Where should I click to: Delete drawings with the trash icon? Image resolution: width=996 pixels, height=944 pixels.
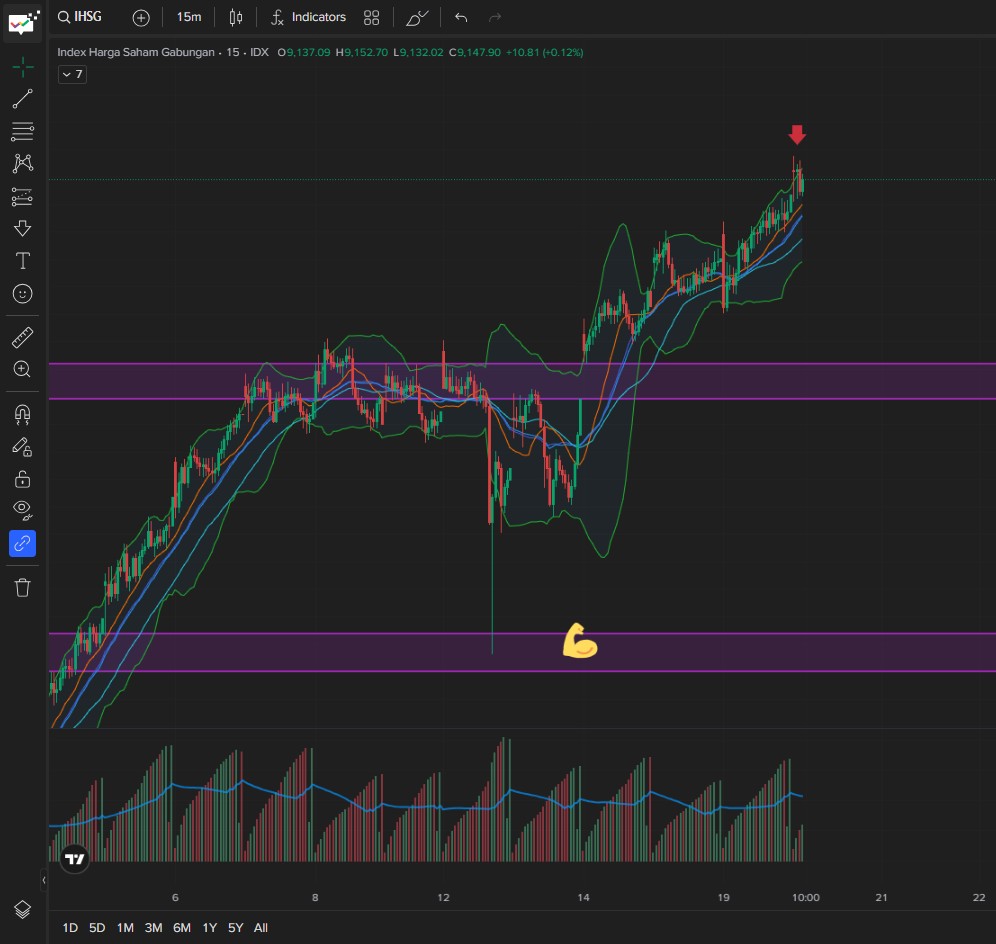(x=22, y=587)
